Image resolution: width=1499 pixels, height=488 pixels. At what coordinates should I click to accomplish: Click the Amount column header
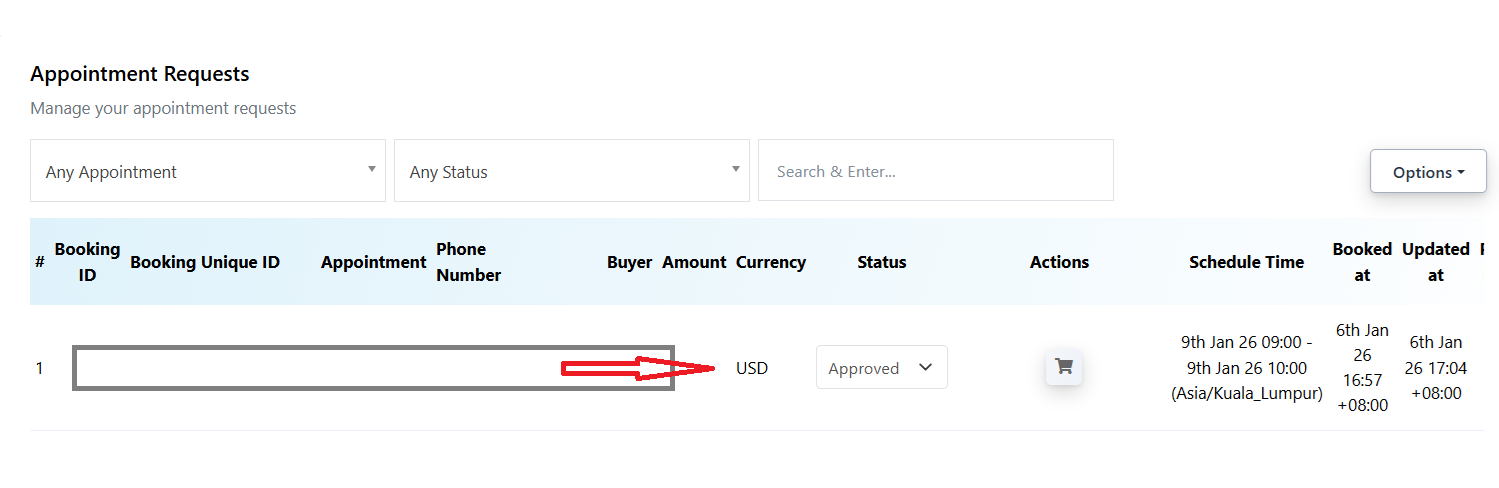(x=694, y=262)
